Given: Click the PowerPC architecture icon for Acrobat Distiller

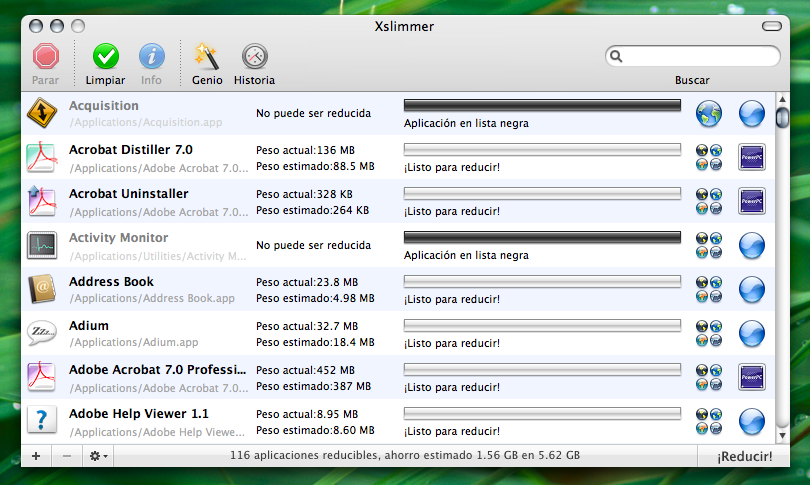Looking at the screenshot, I should (752, 157).
